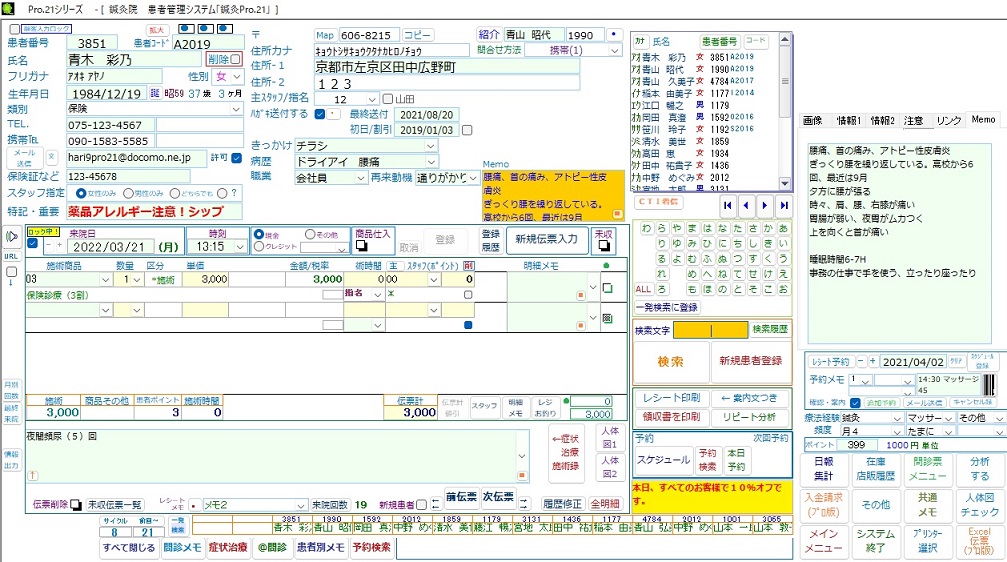Click the ALL kana filter key

click(x=644, y=289)
